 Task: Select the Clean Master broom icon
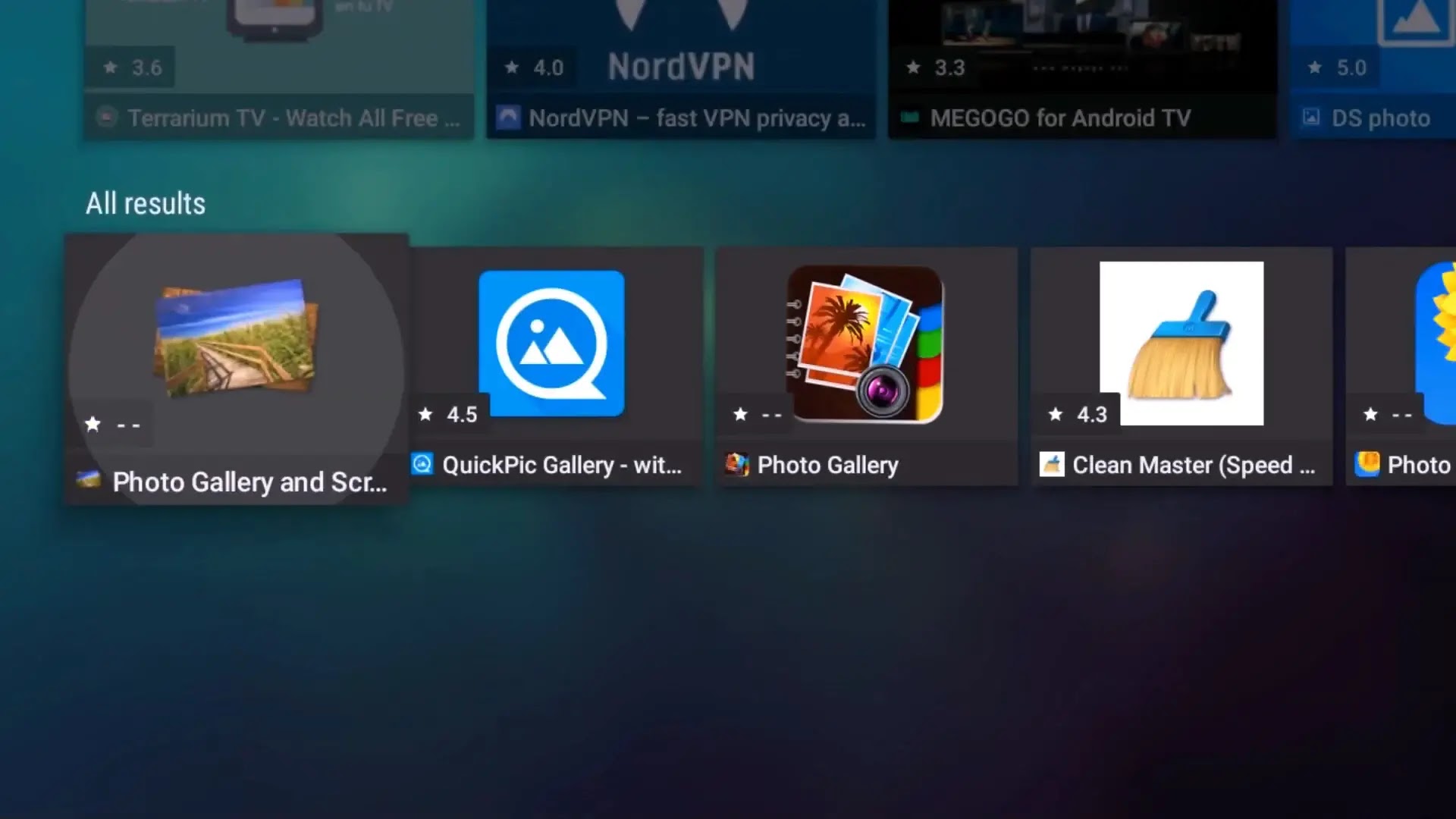(x=1181, y=343)
